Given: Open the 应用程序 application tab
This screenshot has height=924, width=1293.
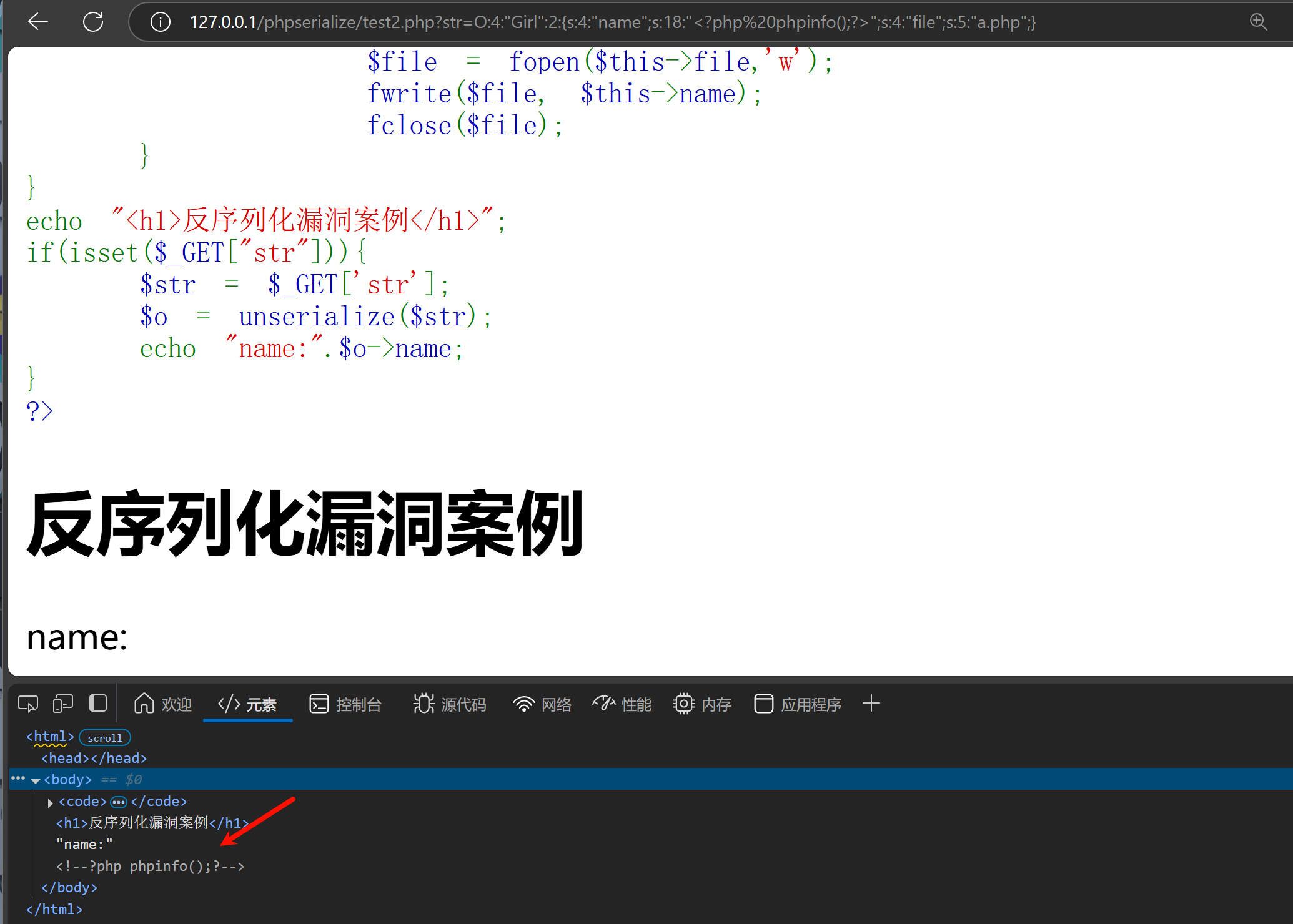Looking at the screenshot, I should point(798,704).
